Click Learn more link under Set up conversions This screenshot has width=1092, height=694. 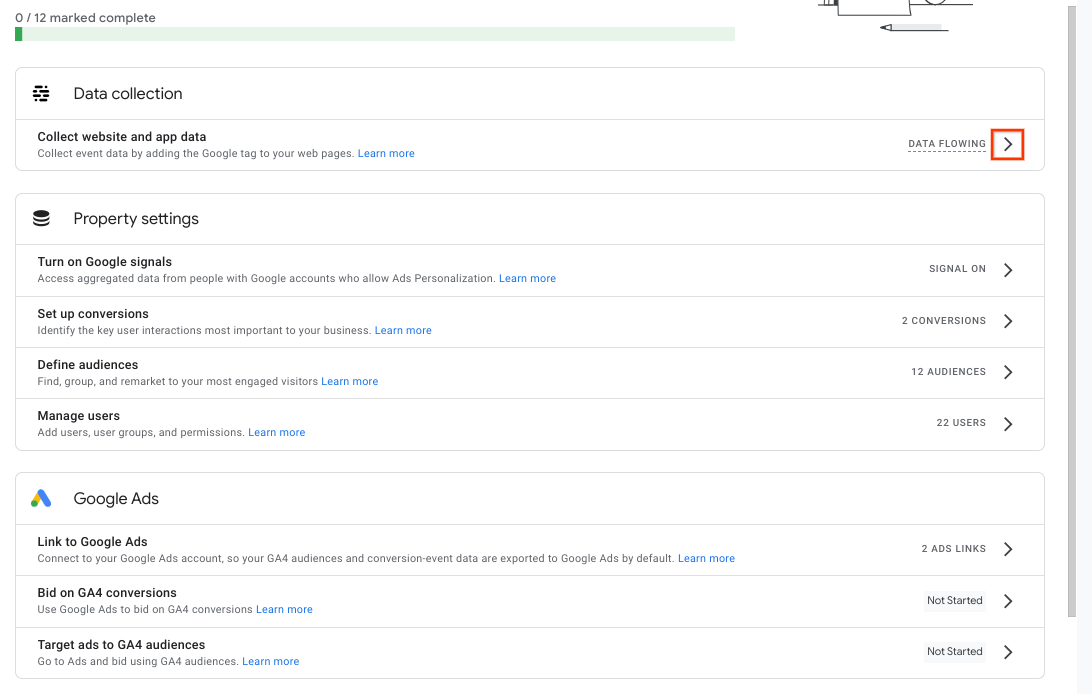[403, 331]
